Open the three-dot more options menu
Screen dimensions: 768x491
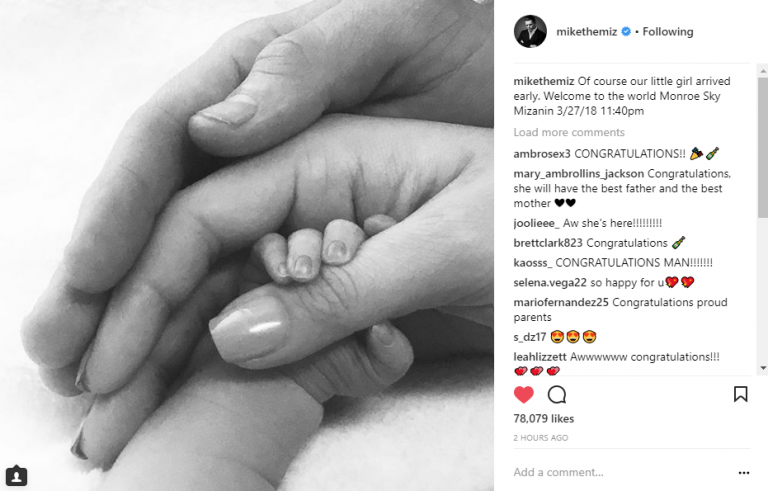[744, 473]
